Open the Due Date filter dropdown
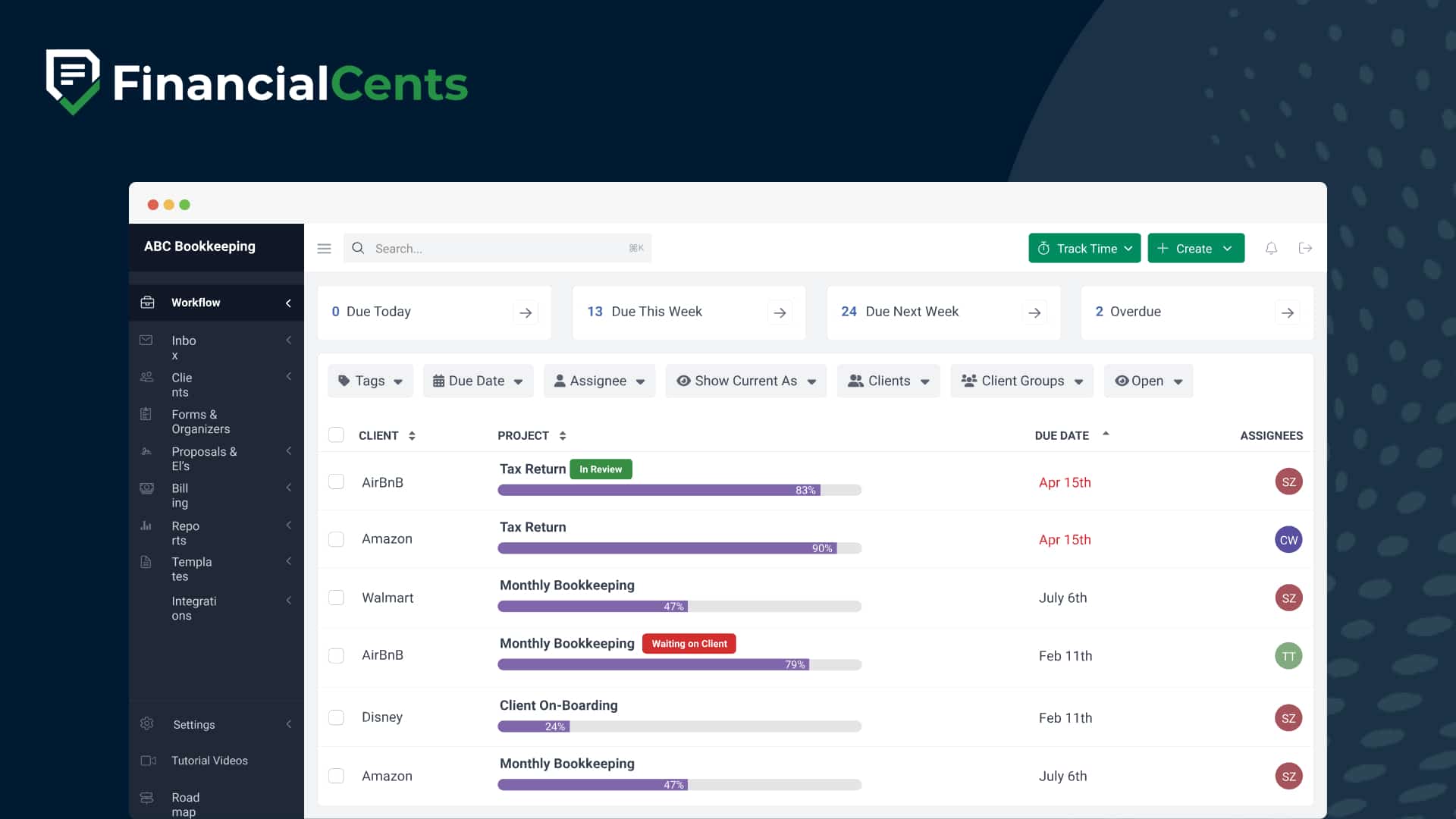This screenshot has width=1456, height=819. (x=478, y=381)
